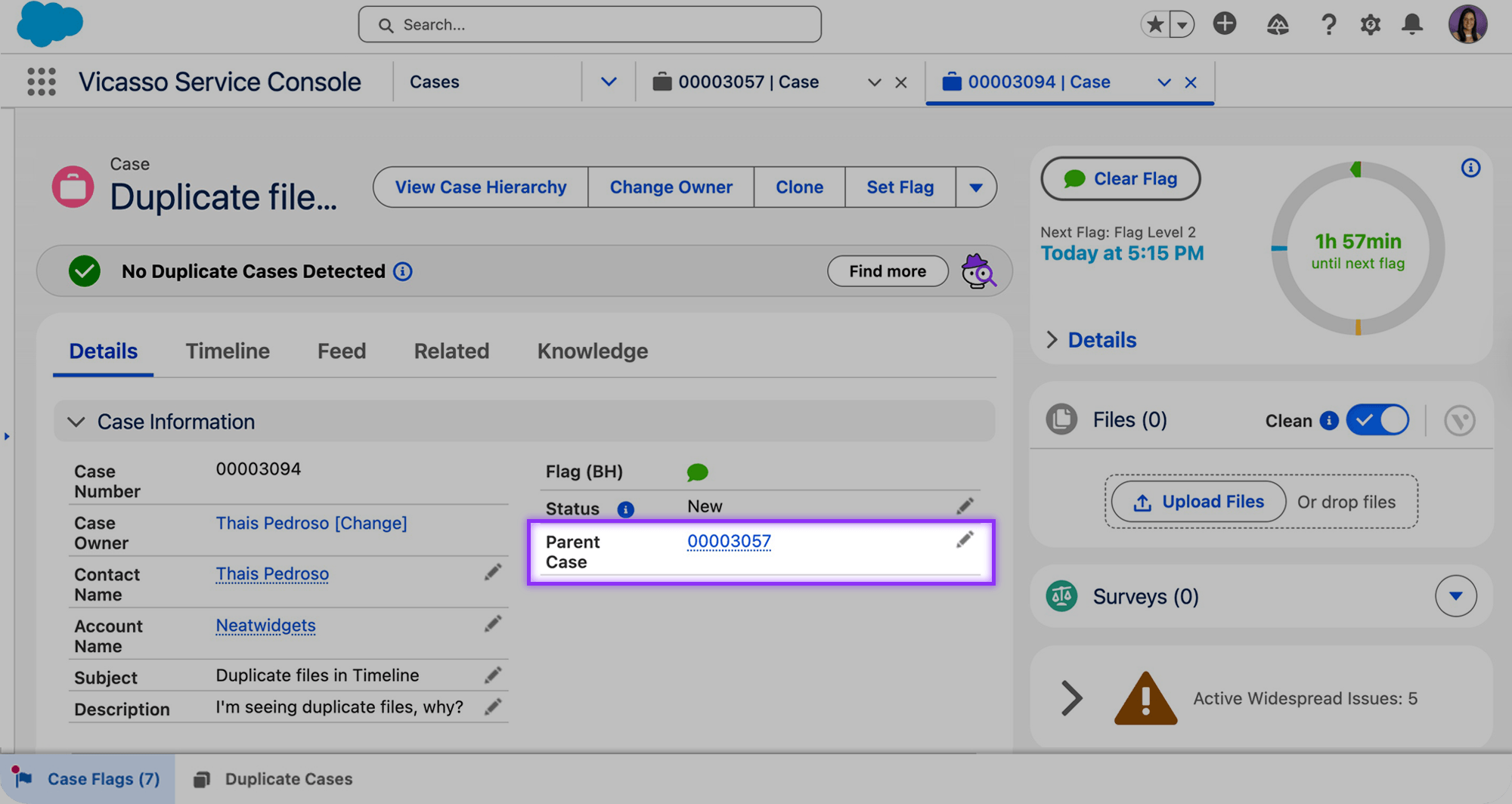Switch to the Feed tab
This screenshot has width=1512, height=804.
342,351
